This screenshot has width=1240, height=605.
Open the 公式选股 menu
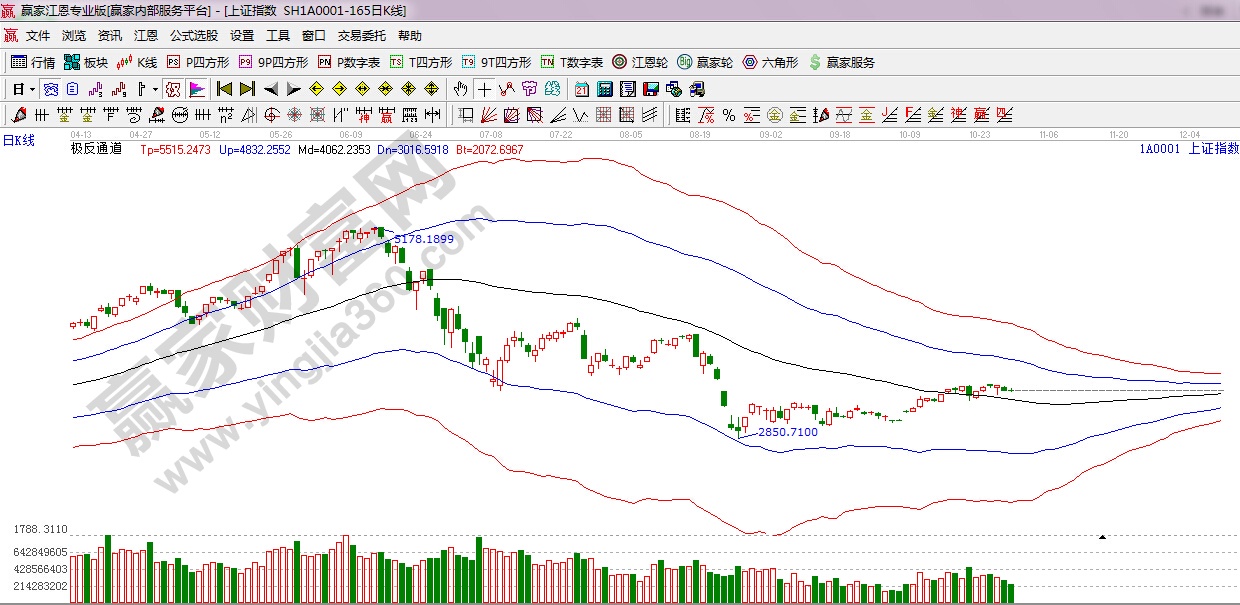coord(193,36)
